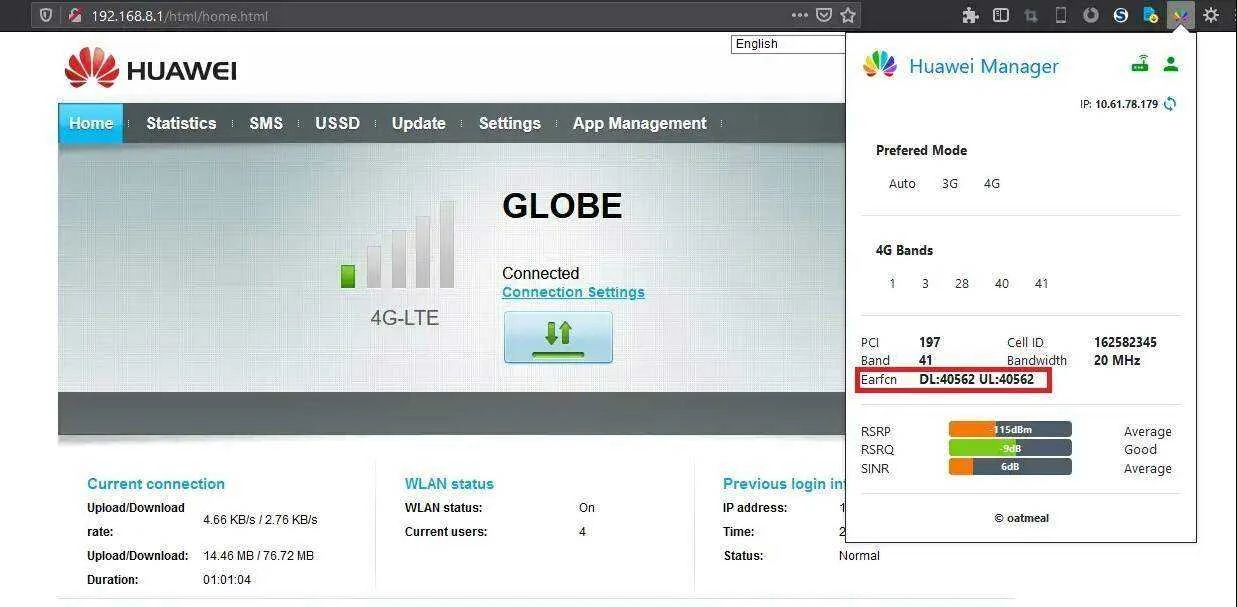Open the page actions three-dots menu
Viewport: 1237px width, 607px height.
[800, 15]
